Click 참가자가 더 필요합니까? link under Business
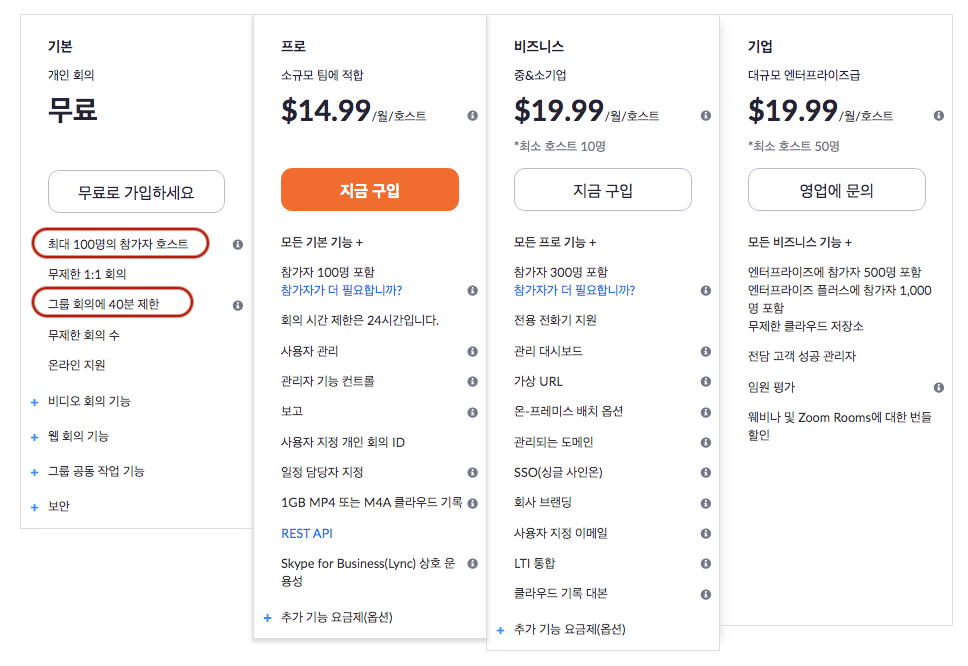The height and width of the screenshot is (666, 968). 574,291
